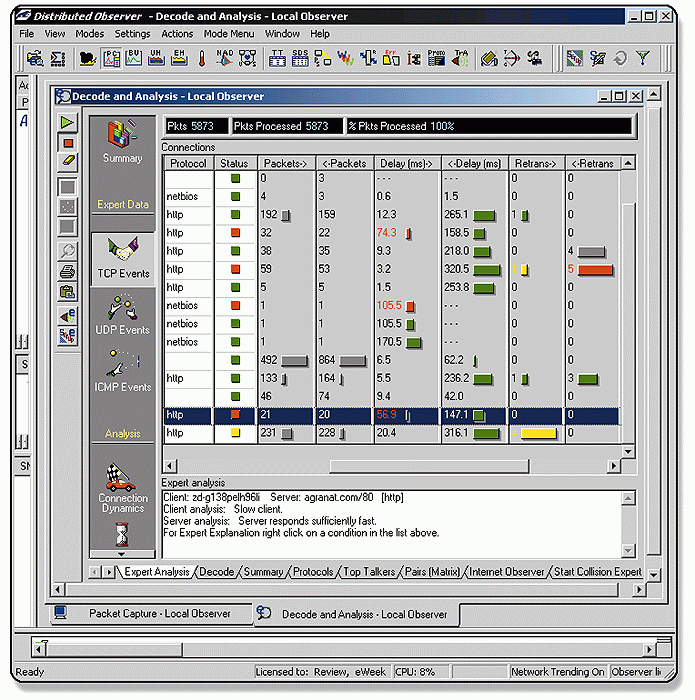695x700 pixels.
Task: Click the red stop square button
Action: [67, 142]
